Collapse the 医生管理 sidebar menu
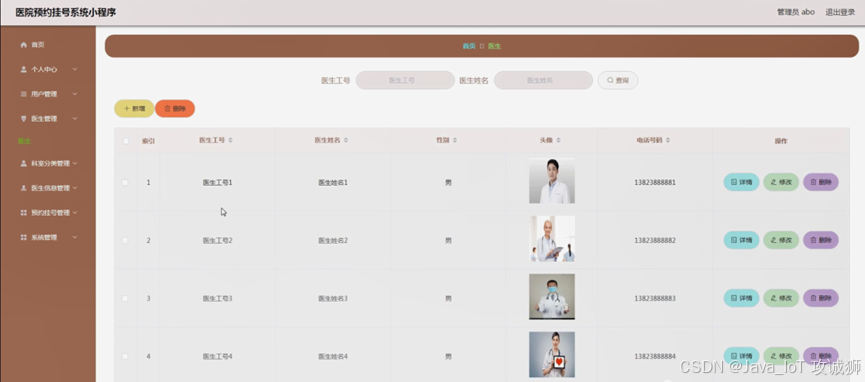Viewport: 865px width, 382px height. [x=48, y=119]
